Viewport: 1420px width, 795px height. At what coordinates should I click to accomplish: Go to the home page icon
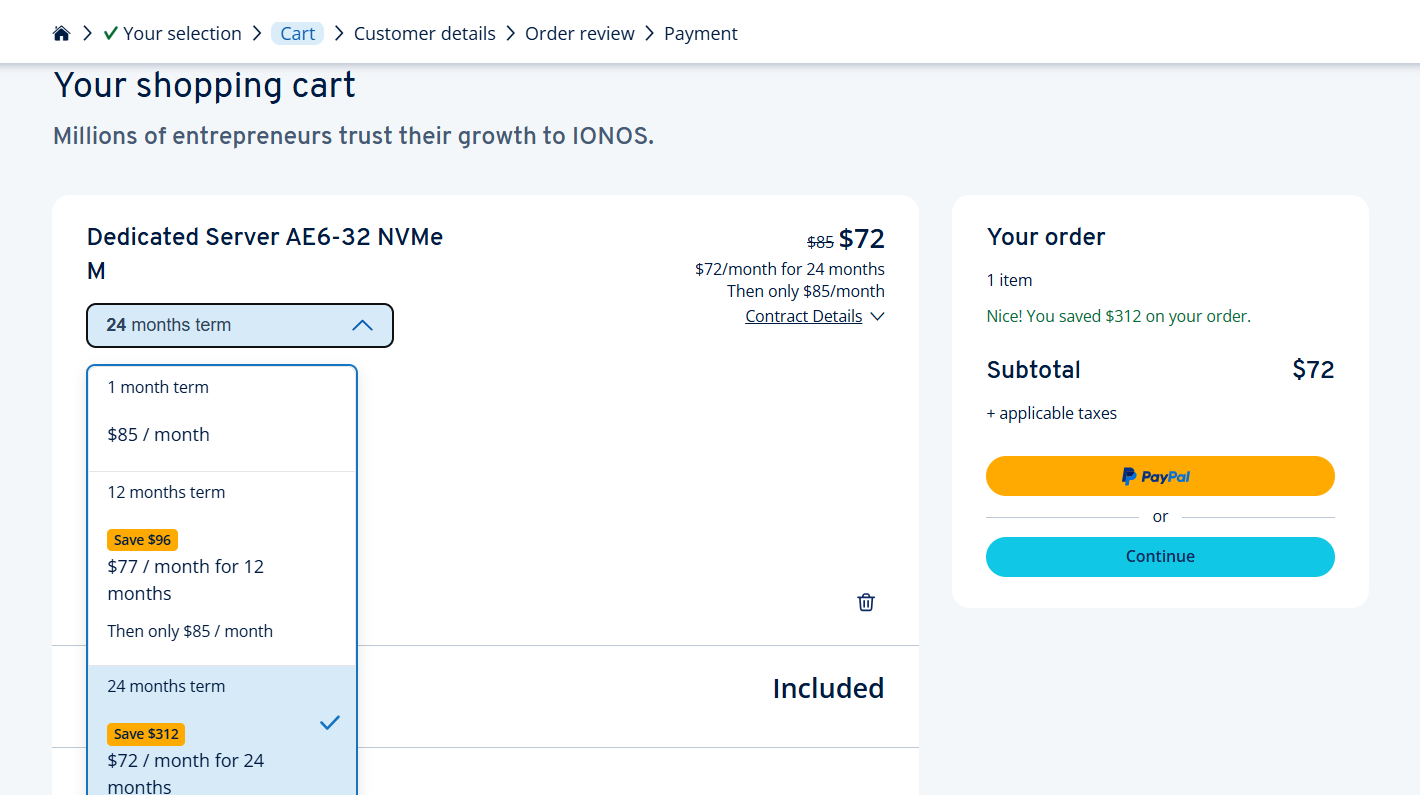(x=62, y=33)
